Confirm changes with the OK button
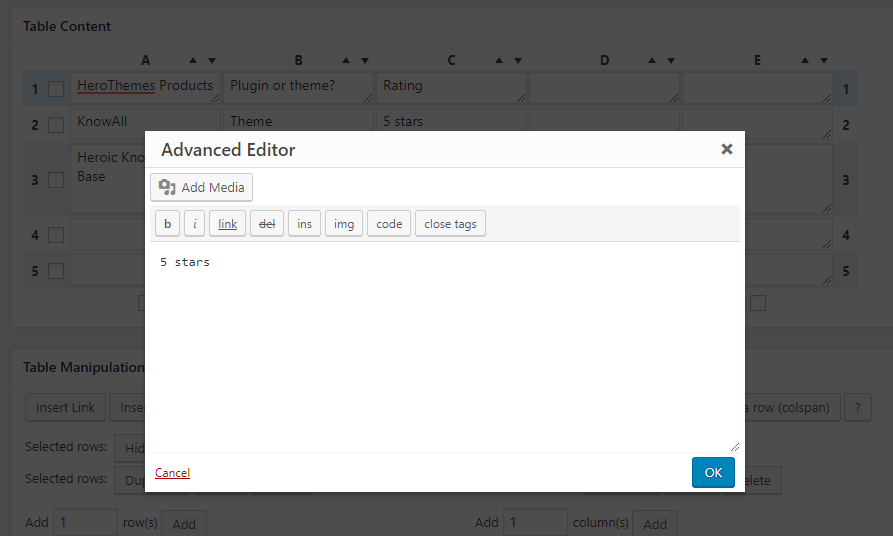The height and width of the screenshot is (536, 893). click(713, 472)
